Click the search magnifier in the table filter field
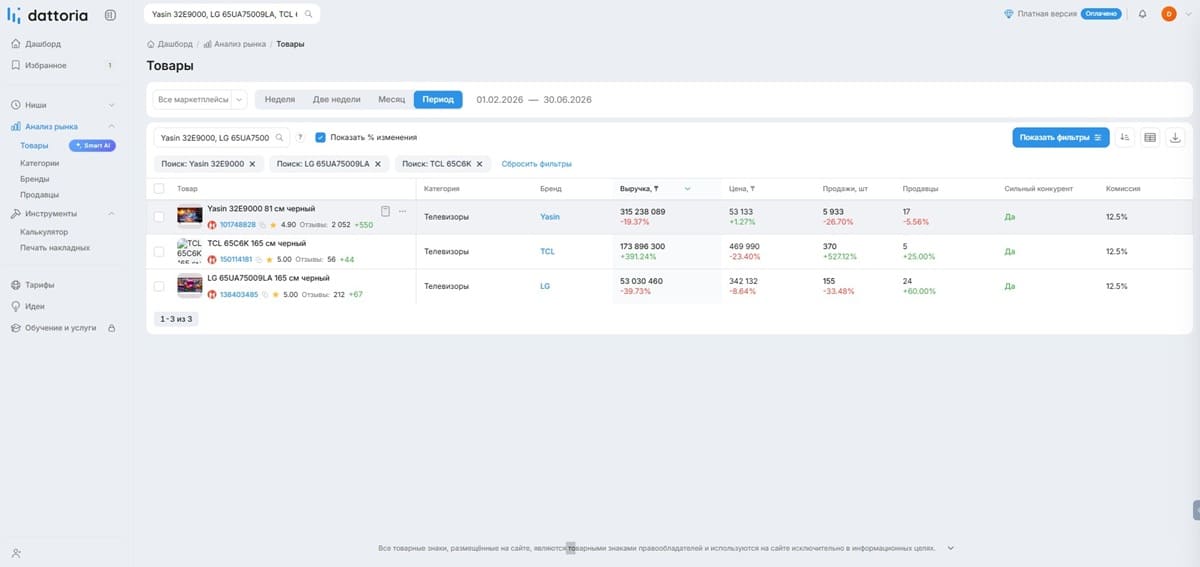Image resolution: width=1200 pixels, height=567 pixels. click(280, 137)
